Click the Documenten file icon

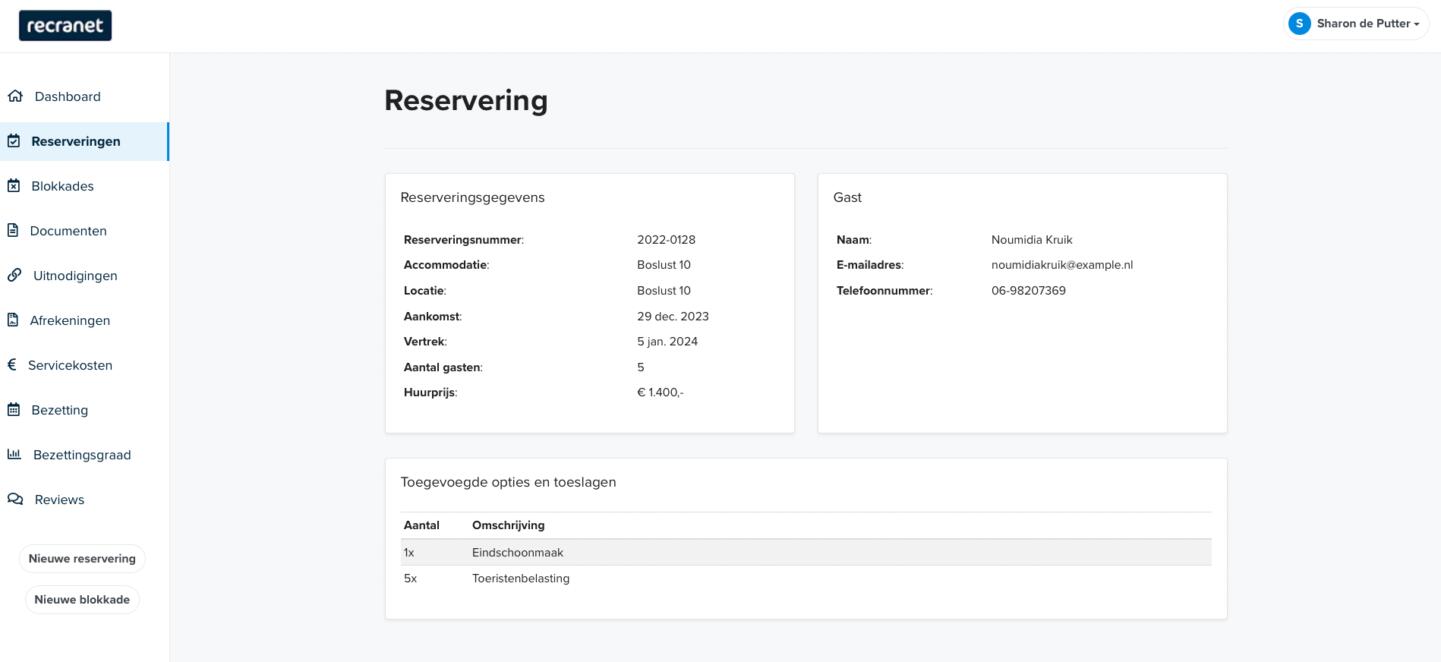coord(13,231)
